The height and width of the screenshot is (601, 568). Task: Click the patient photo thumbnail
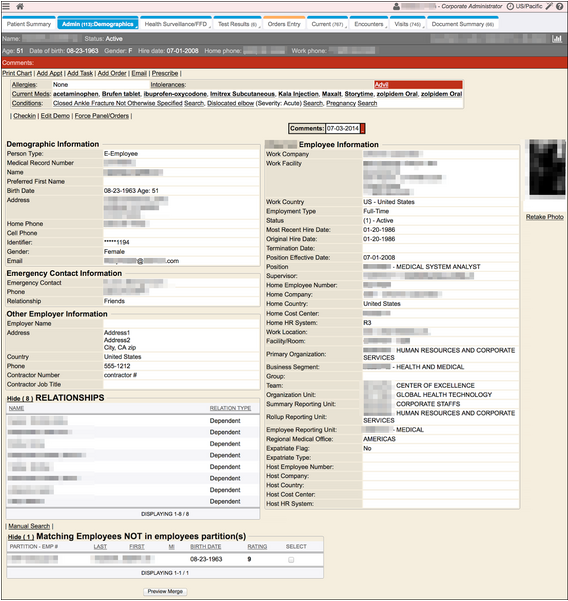pyautogui.click(x=547, y=168)
